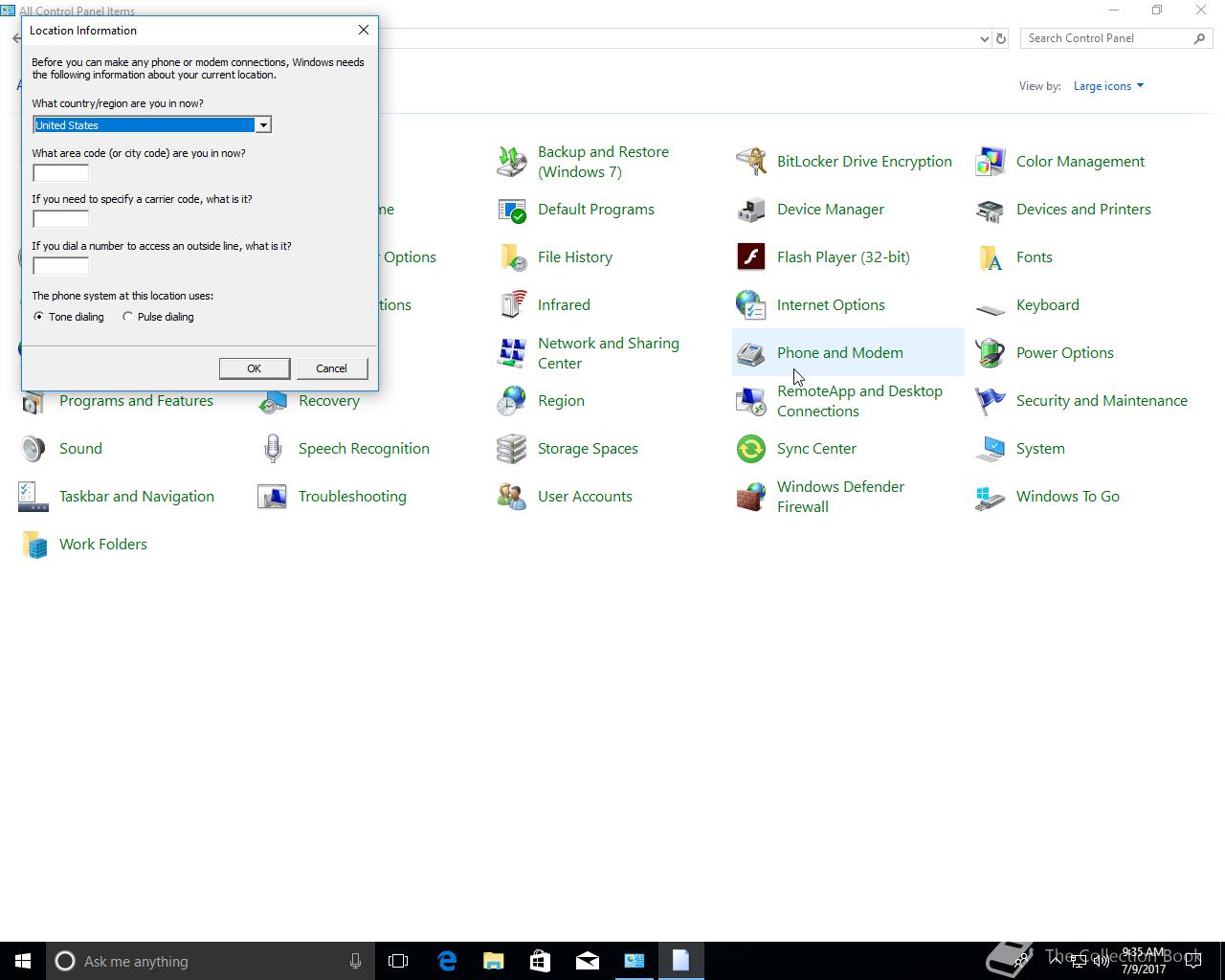1225x980 pixels.
Task: Open the Work Folders icon
Action: tap(33, 545)
